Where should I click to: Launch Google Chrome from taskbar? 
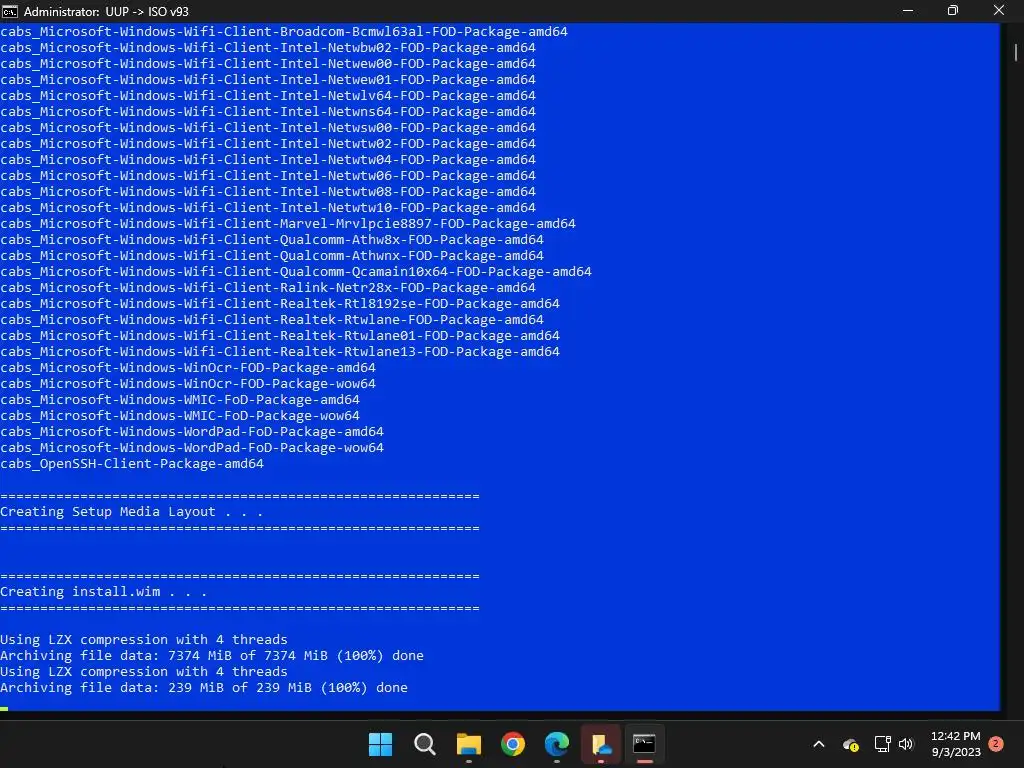tap(513, 744)
